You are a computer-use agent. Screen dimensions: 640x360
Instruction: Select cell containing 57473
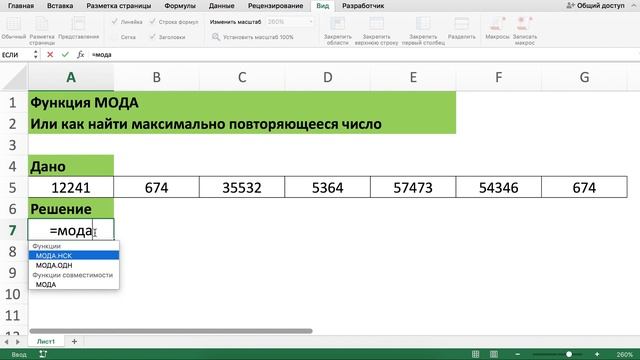pos(413,187)
